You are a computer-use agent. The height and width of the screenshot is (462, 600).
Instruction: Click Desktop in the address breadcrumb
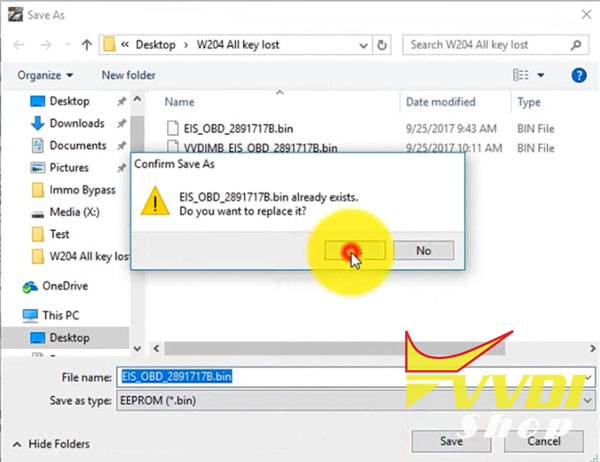(155, 45)
